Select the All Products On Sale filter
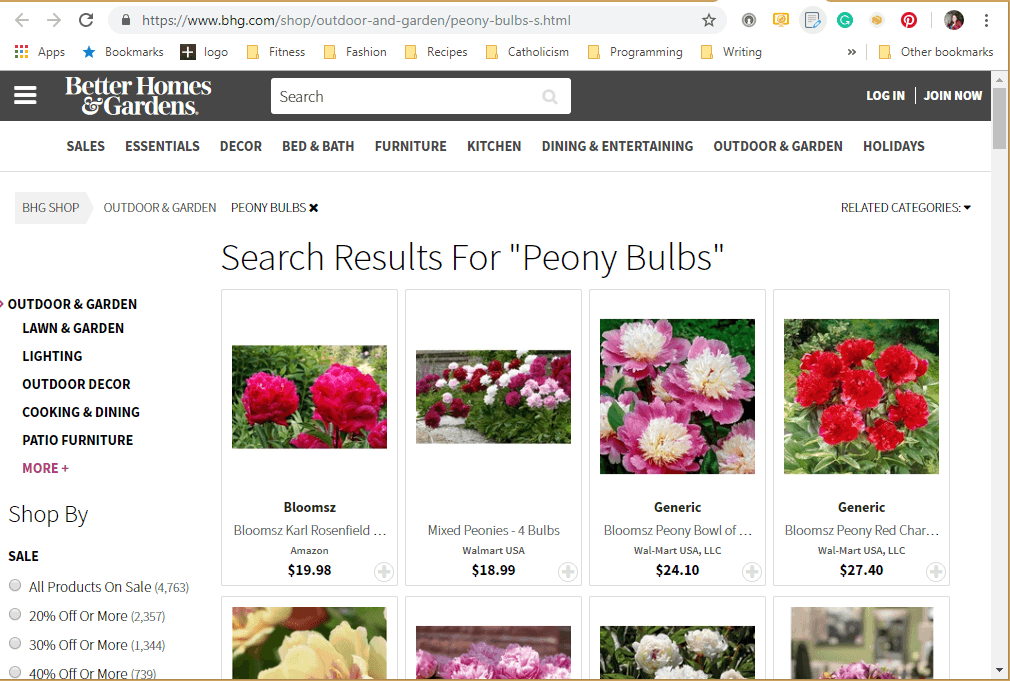 15,585
